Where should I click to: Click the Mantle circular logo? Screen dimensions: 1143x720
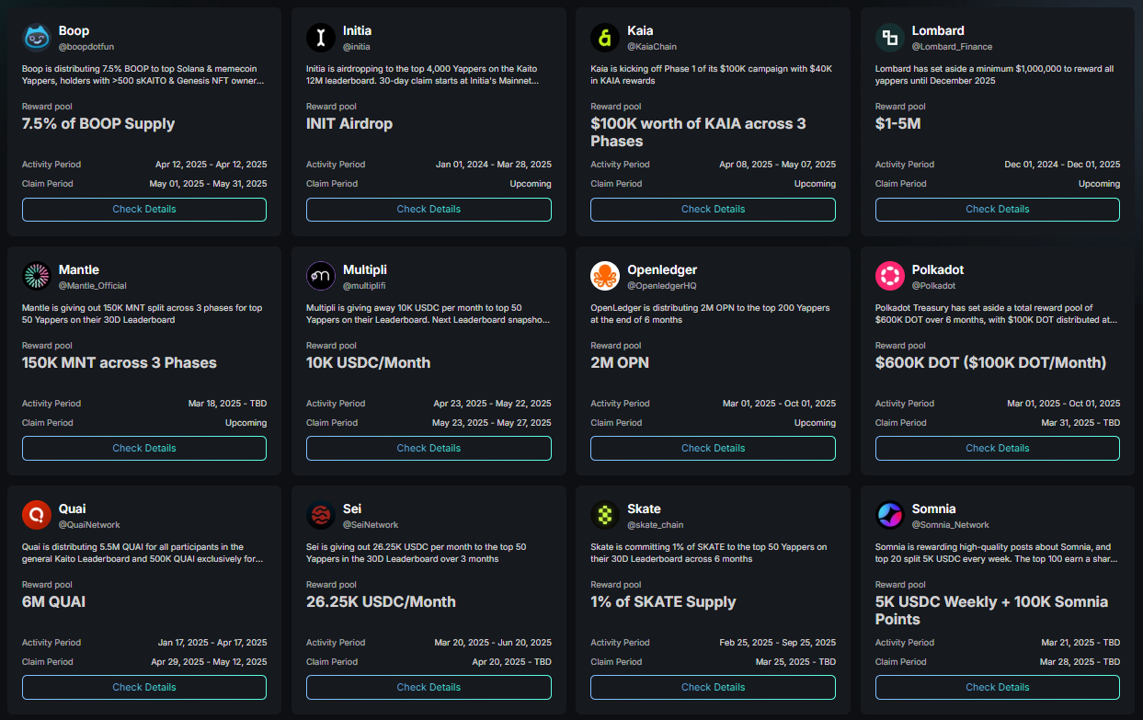point(37,276)
